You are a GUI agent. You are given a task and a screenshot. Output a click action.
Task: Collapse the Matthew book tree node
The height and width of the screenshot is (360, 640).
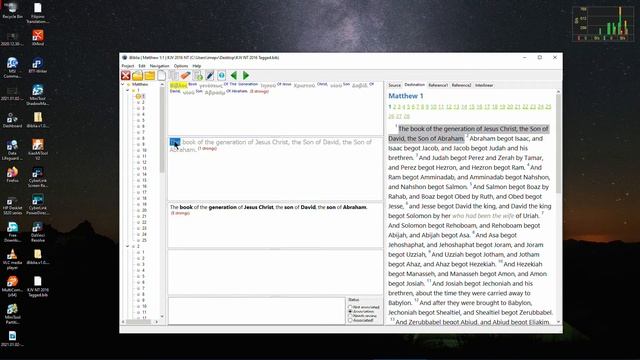coord(123,84)
